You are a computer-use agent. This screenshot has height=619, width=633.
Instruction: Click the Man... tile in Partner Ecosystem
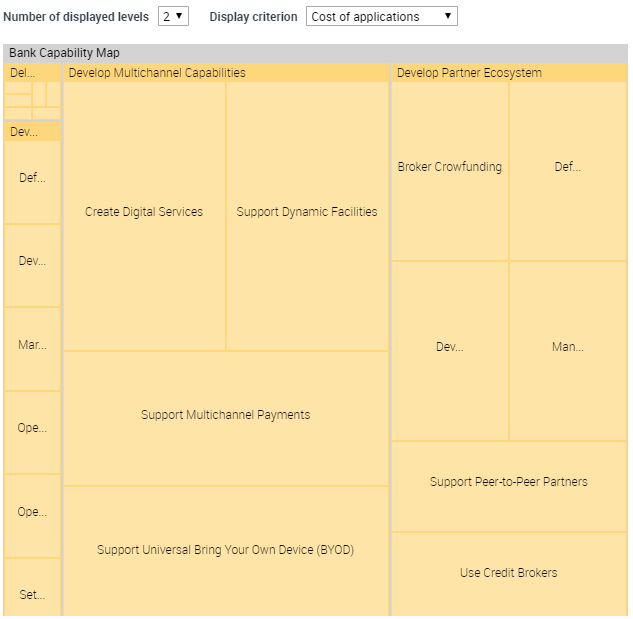(568, 348)
